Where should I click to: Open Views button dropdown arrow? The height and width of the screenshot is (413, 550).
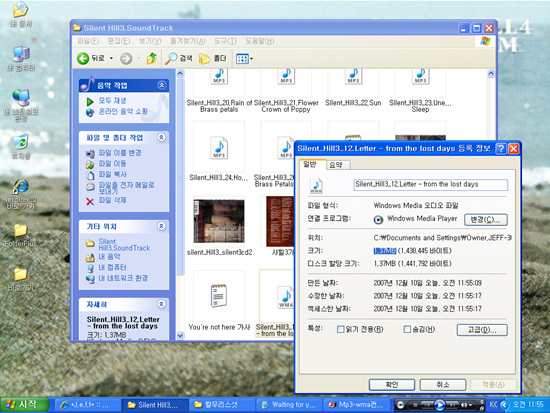pos(251,59)
